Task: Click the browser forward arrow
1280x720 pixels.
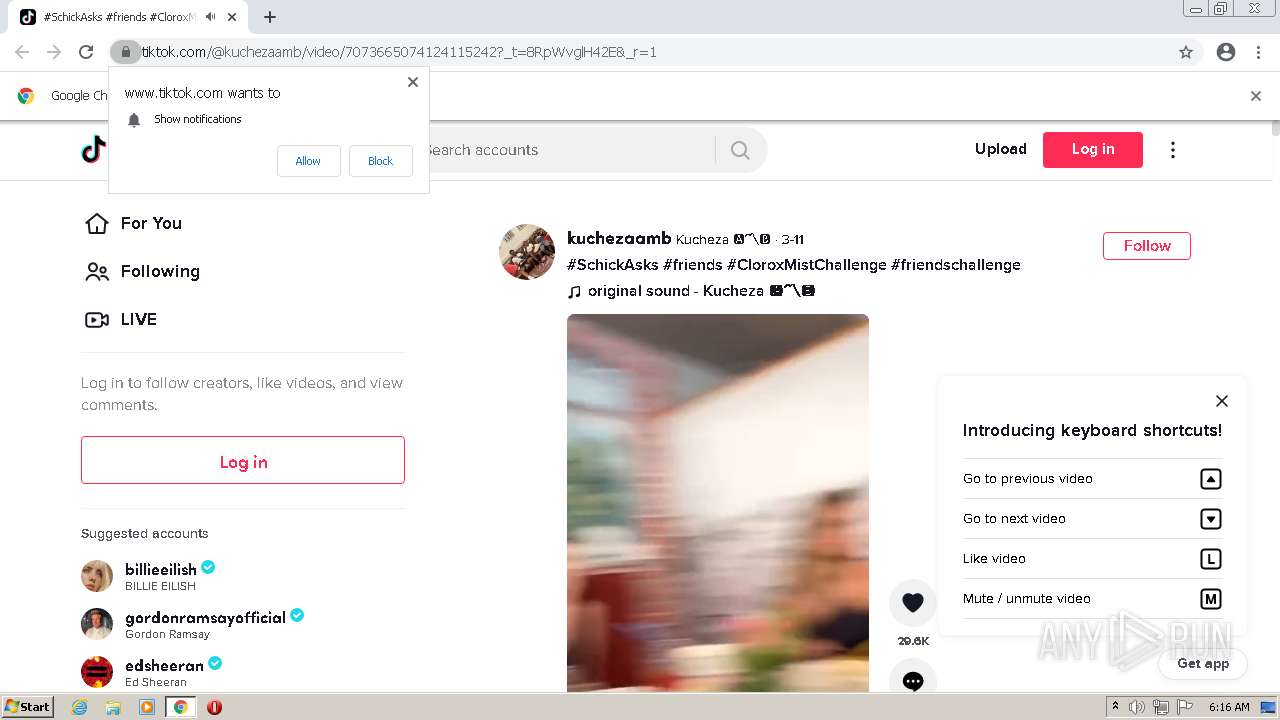Action: pyautogui.click(x=54, y=52)
